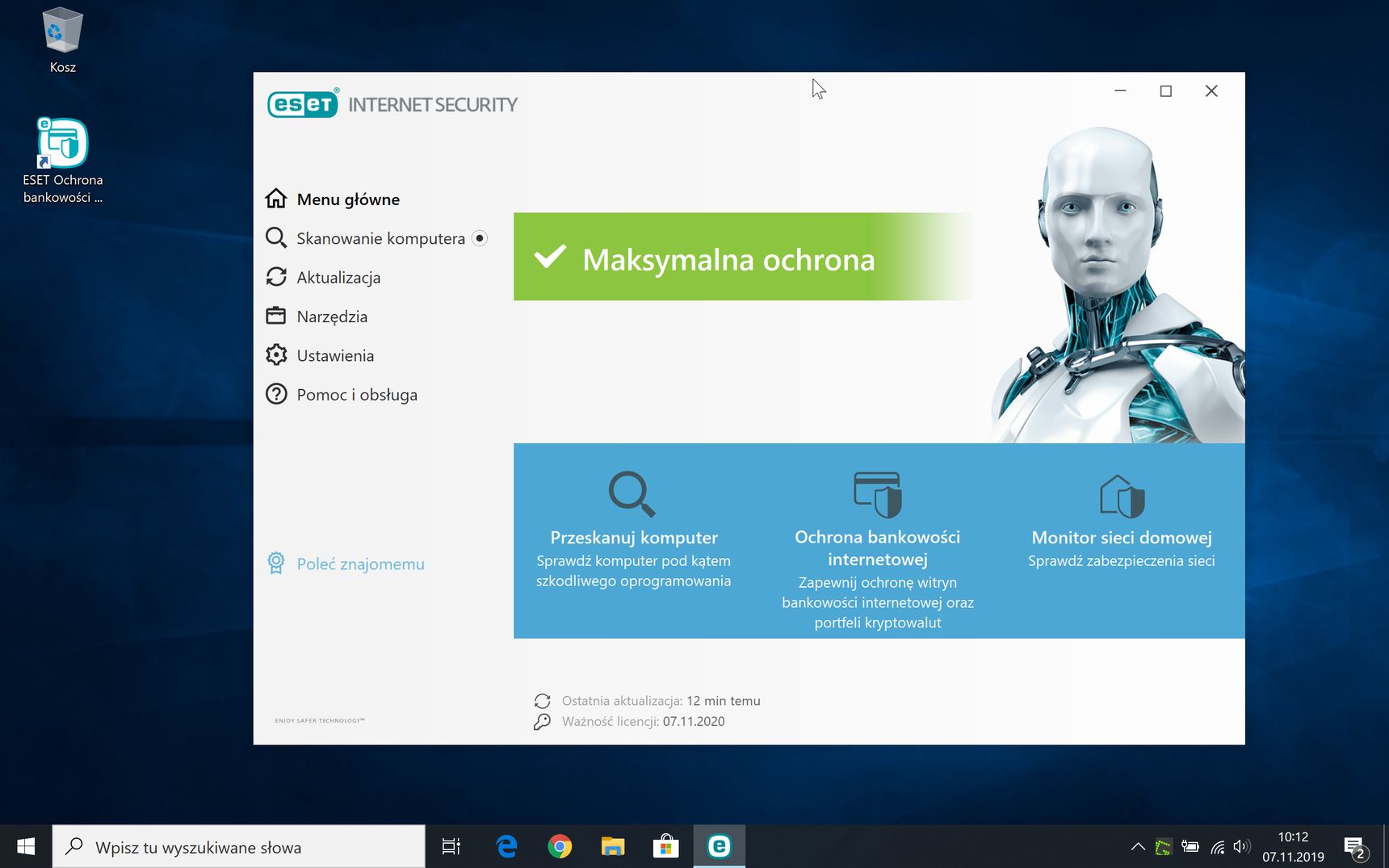This screenshot has height=868, width=1389.
Task: Click the large magnifier icon in Przeskanuj tile
Action: pos(632,493)
